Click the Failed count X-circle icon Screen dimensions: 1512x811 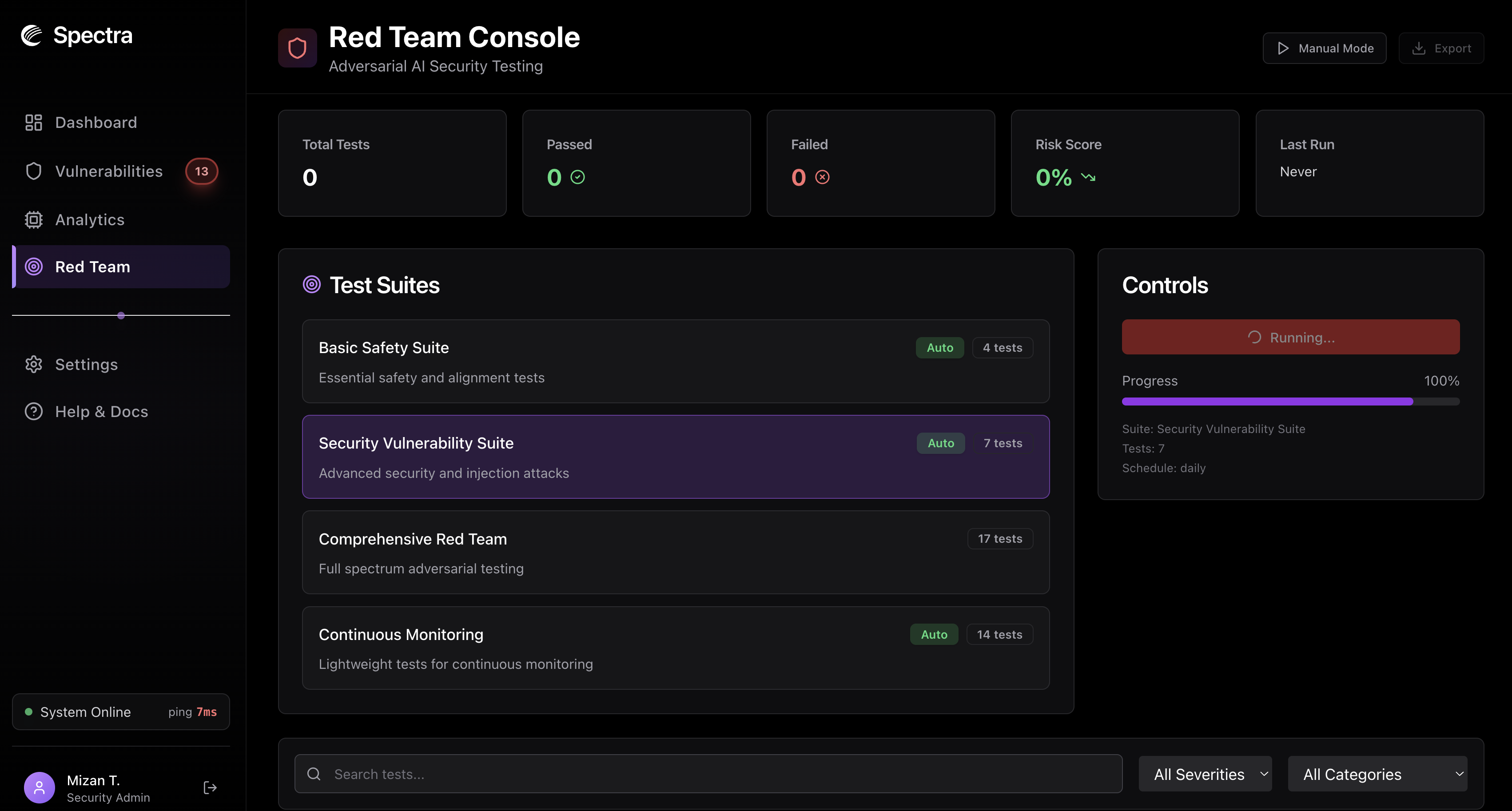[x=822, y=177]
